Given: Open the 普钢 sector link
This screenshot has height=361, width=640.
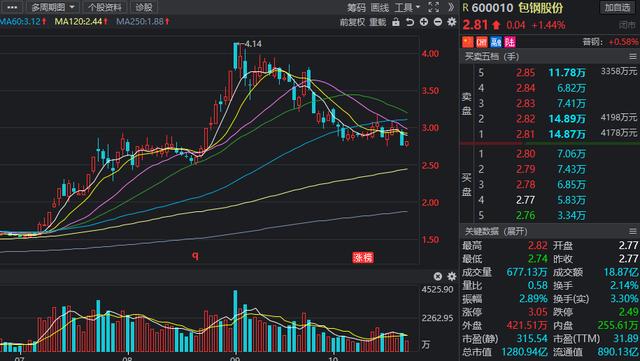Looking at the screenshot, I should pyautogui.click(x=593, y=42).
